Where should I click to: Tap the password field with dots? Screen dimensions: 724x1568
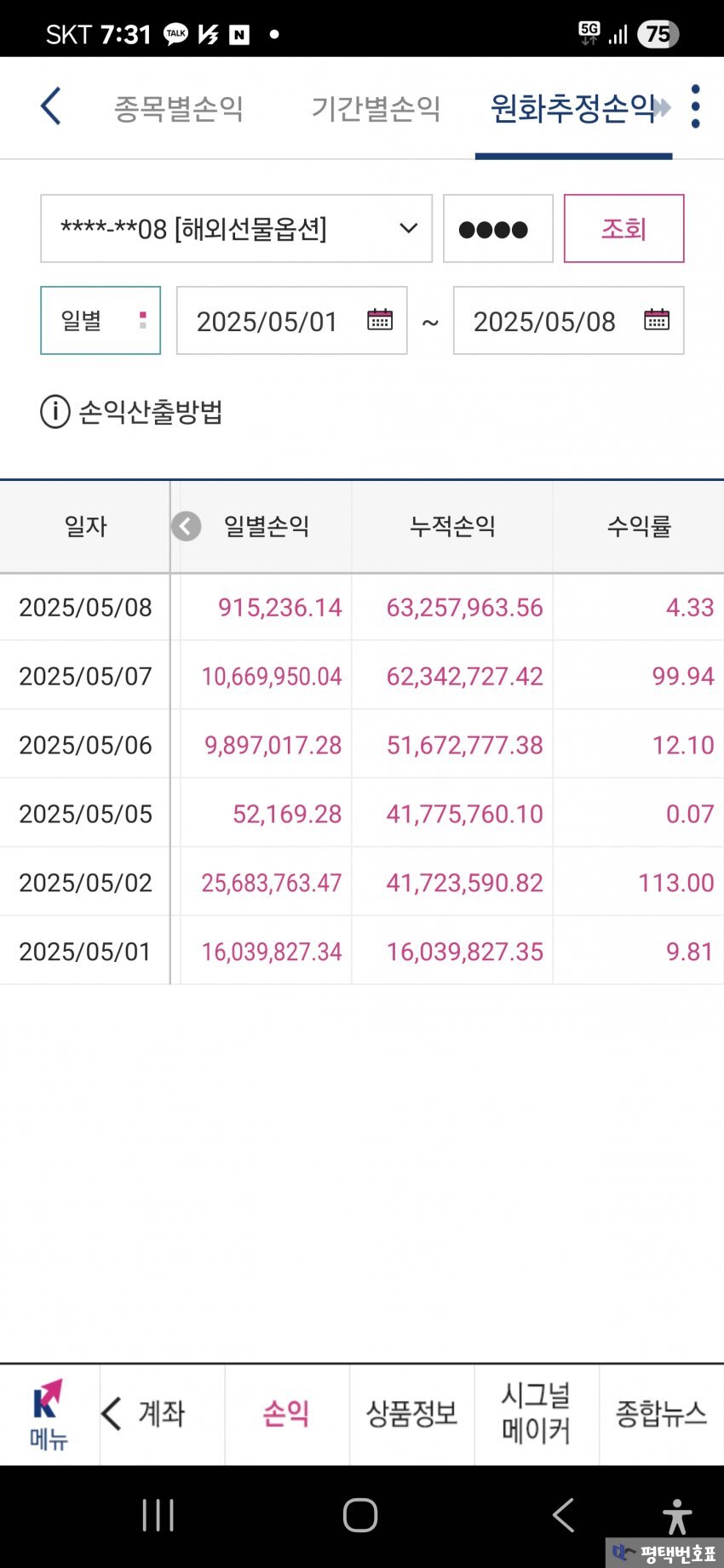pyautogui.click(x=497, y=228)
